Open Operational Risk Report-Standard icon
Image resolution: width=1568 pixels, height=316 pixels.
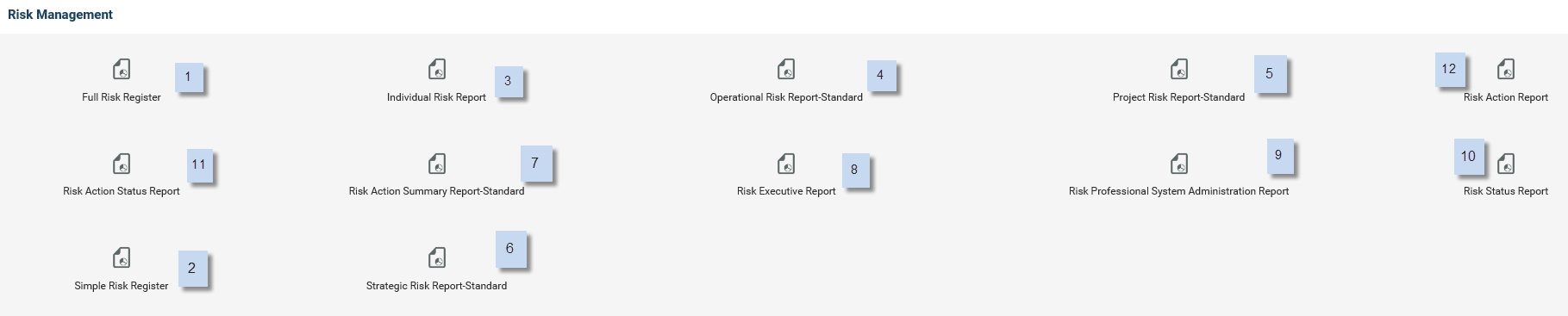(x=786, y=69)
